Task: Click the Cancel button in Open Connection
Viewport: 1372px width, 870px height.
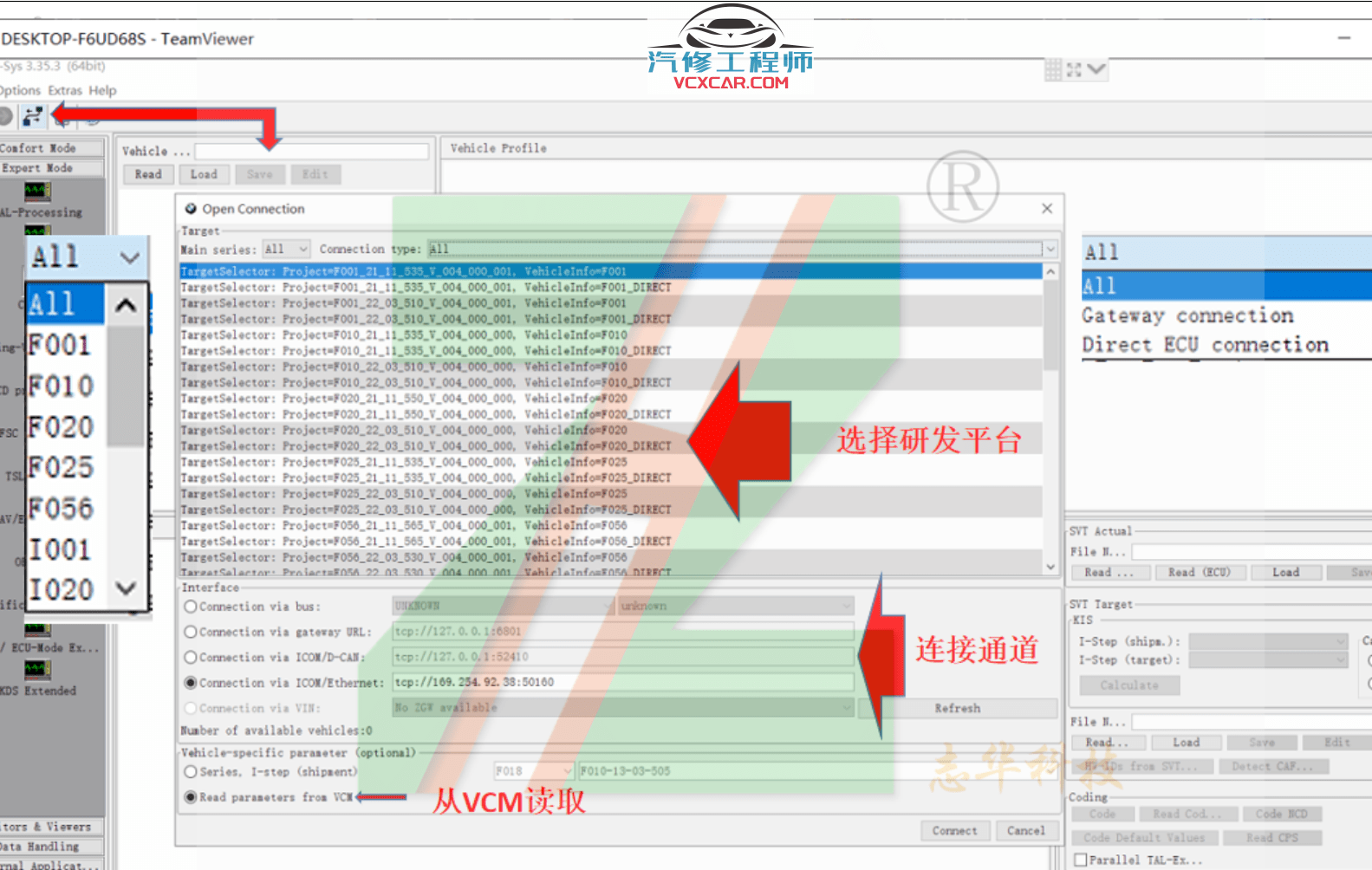Action: tap(1026, 830)
